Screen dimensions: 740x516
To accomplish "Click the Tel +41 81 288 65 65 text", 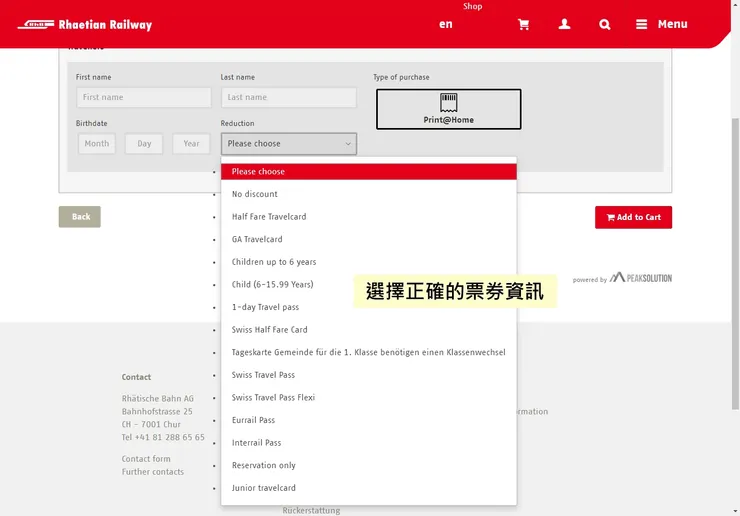I will tap(163, 438).
